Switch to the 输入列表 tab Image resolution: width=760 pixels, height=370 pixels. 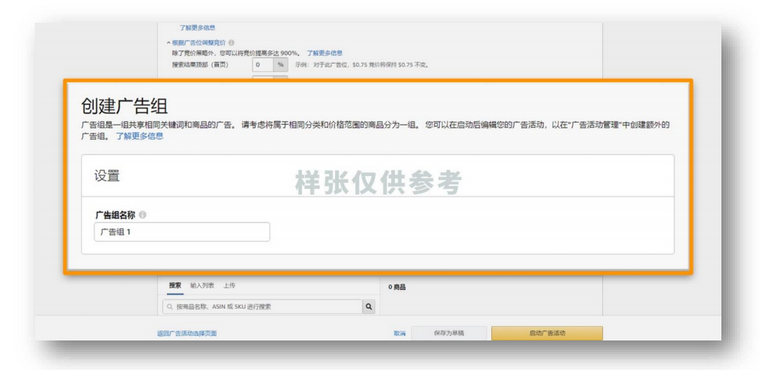tap(202, 286)
